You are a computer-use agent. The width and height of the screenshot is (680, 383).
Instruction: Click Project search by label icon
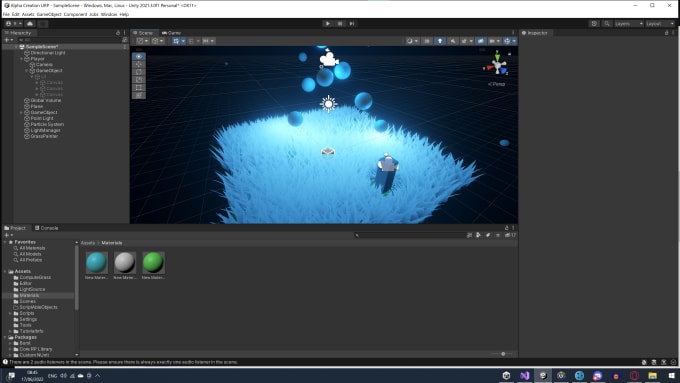tap(488, 235)
